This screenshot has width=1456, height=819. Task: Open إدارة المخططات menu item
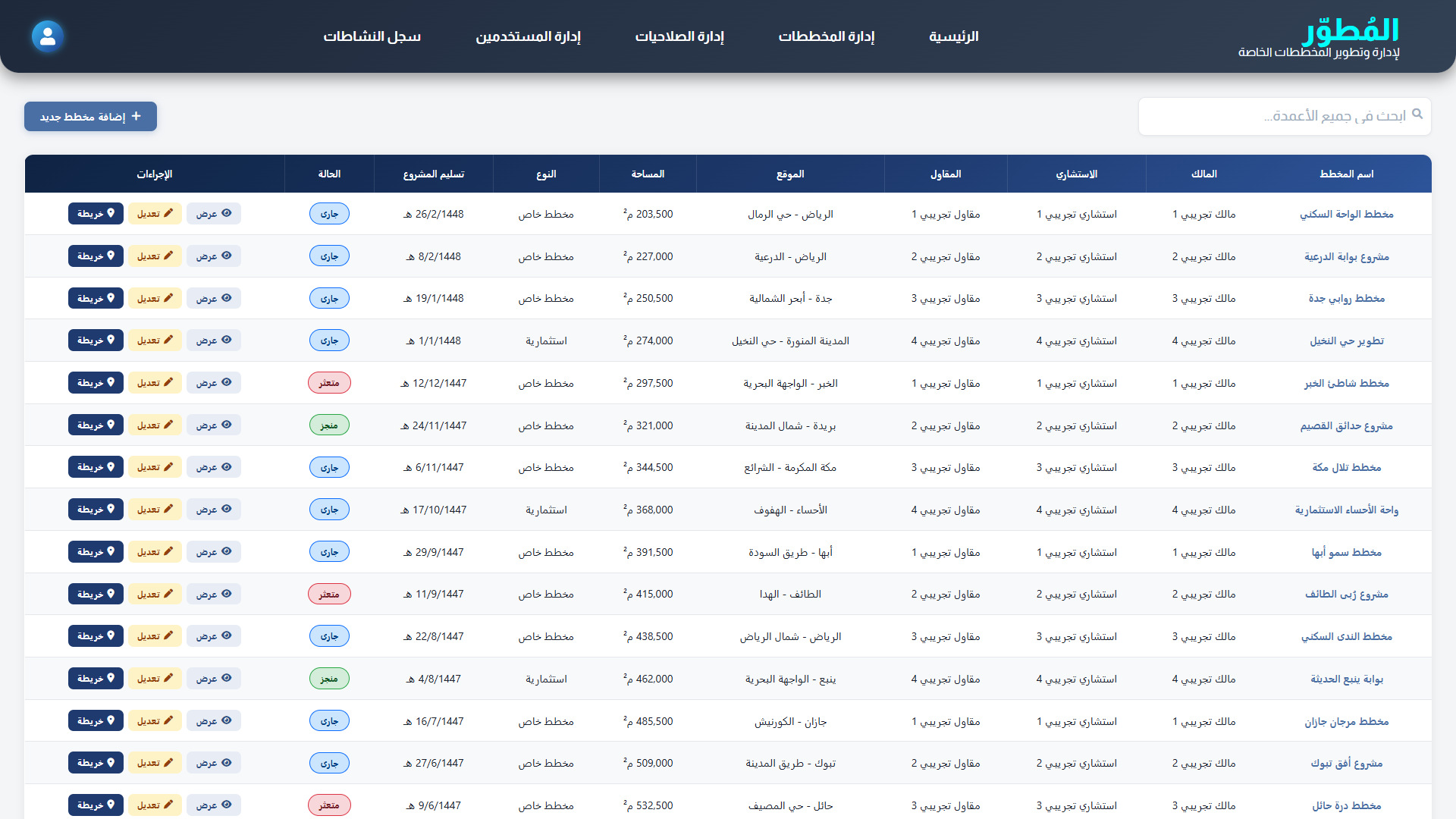[x=827, y=36]
